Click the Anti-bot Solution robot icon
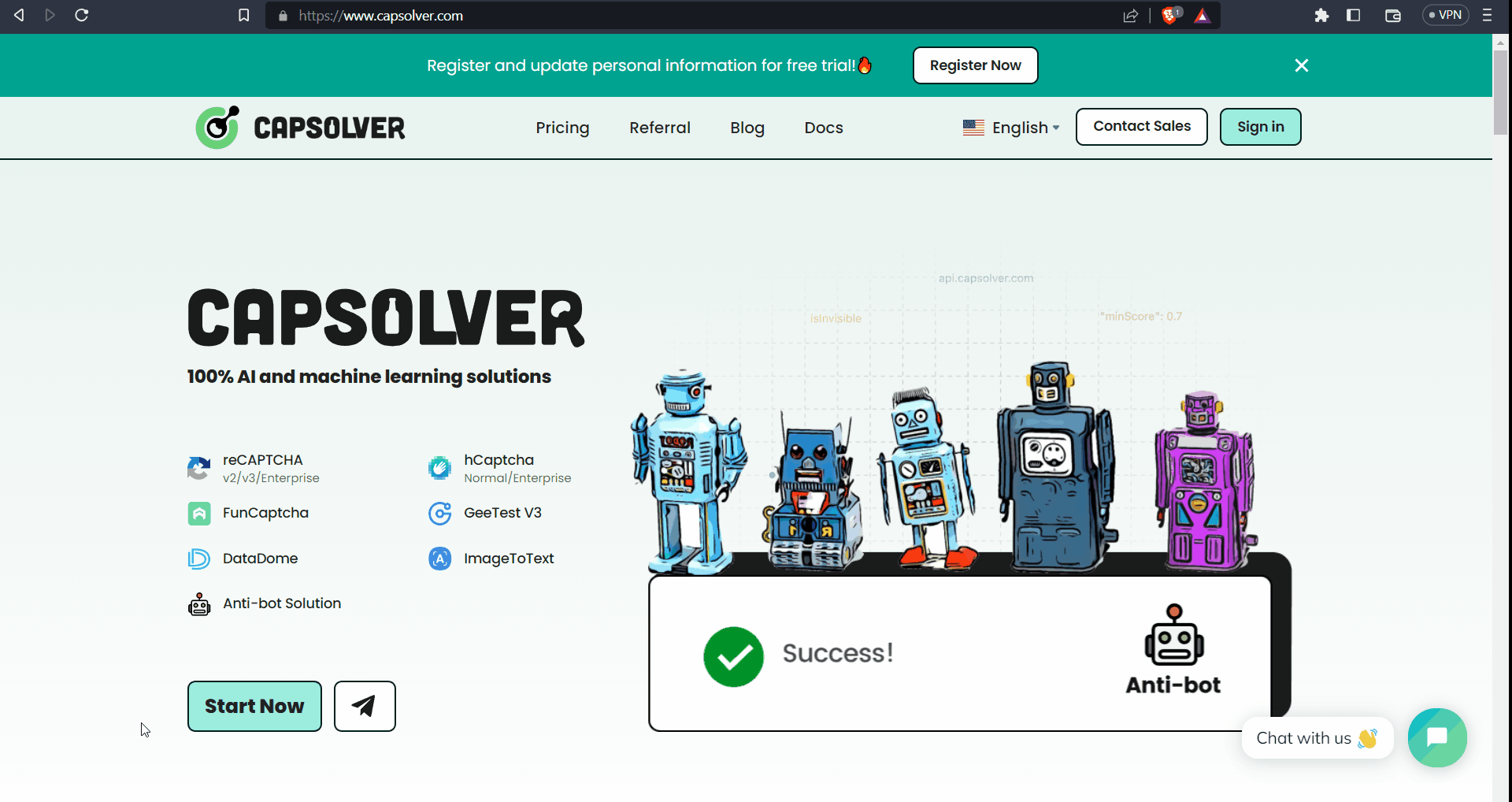 [x=199, y=603]
